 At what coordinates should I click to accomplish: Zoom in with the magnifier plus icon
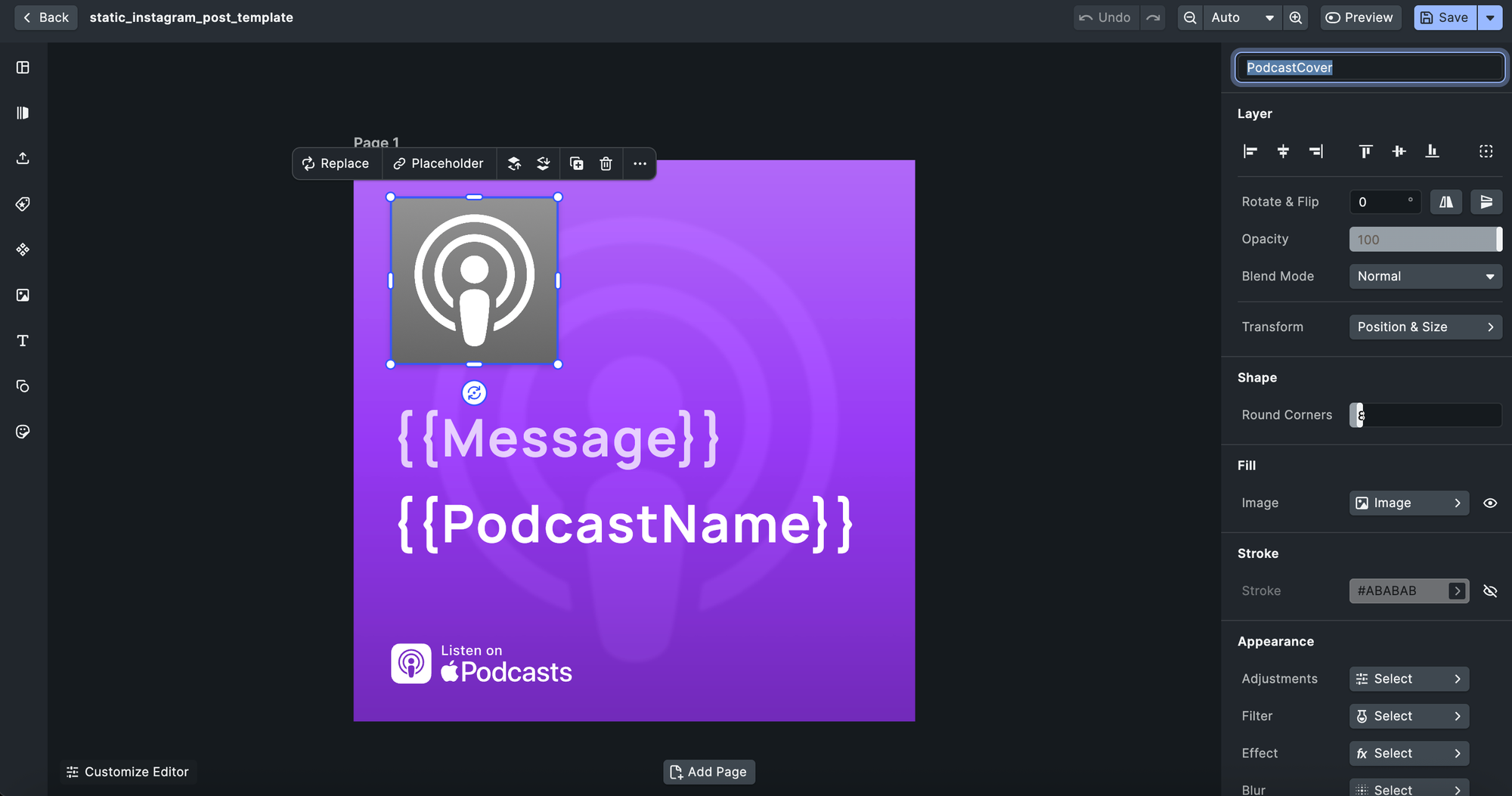click(x=1296, y=17)
